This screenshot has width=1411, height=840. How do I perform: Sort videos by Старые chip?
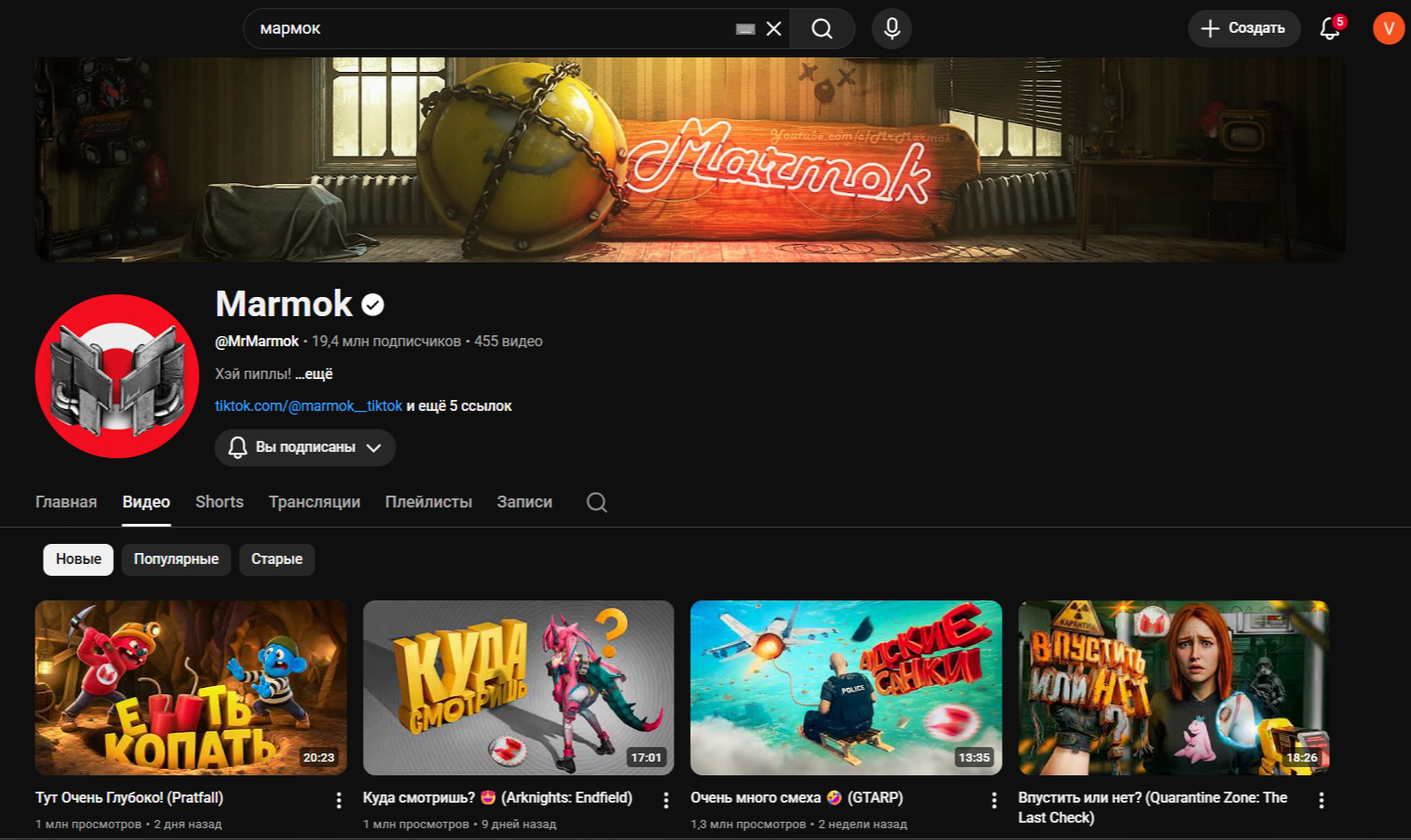pos(277,559)
